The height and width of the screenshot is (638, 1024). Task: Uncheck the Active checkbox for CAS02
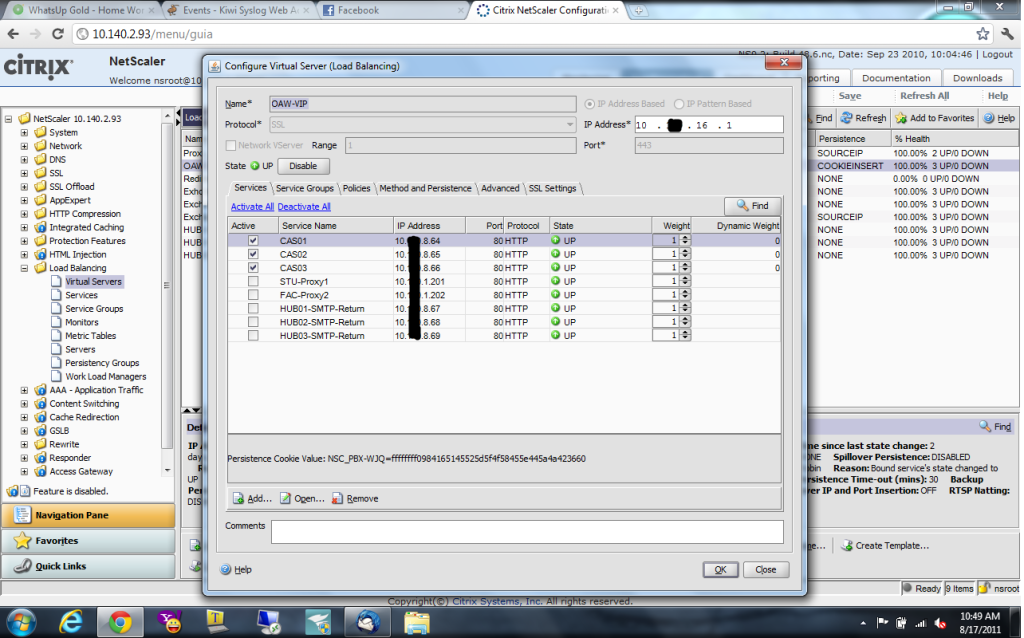[x=253, y=254]
